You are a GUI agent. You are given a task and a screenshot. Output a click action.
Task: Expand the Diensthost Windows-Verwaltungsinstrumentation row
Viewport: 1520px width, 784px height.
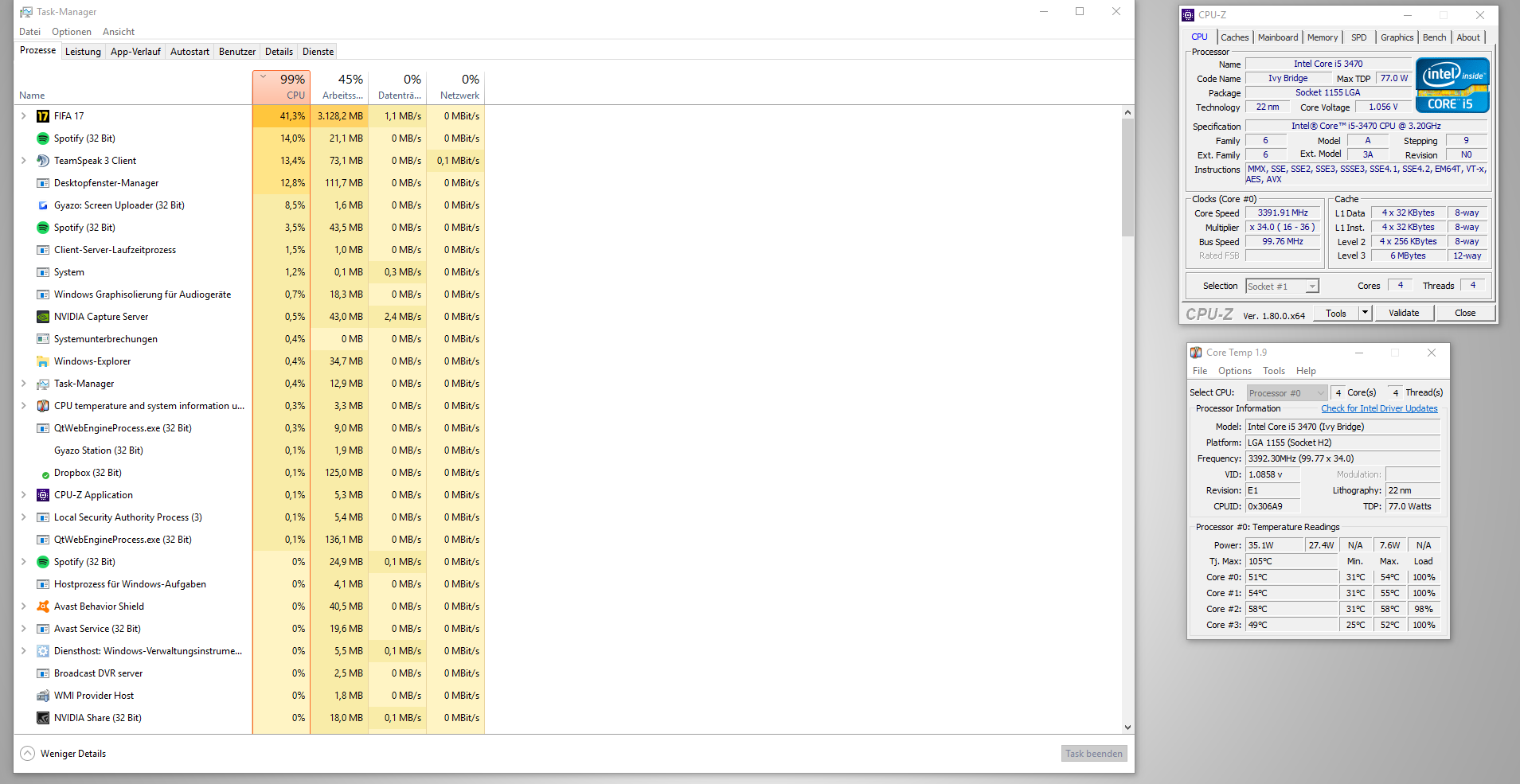tap(23, 651)
